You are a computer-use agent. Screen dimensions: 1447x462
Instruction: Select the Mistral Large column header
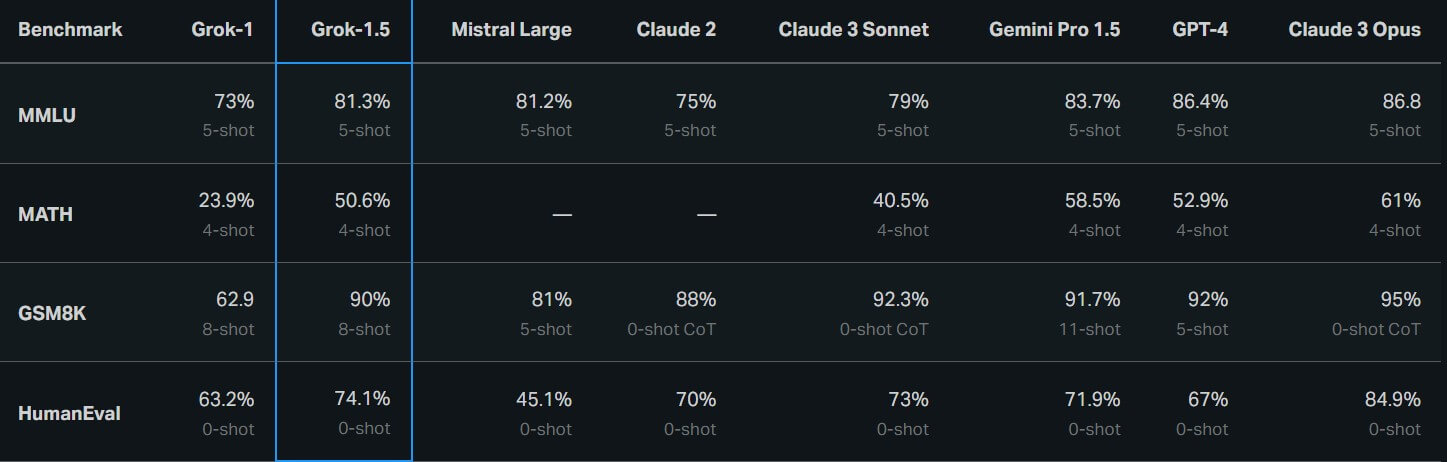tap(511, 30)
